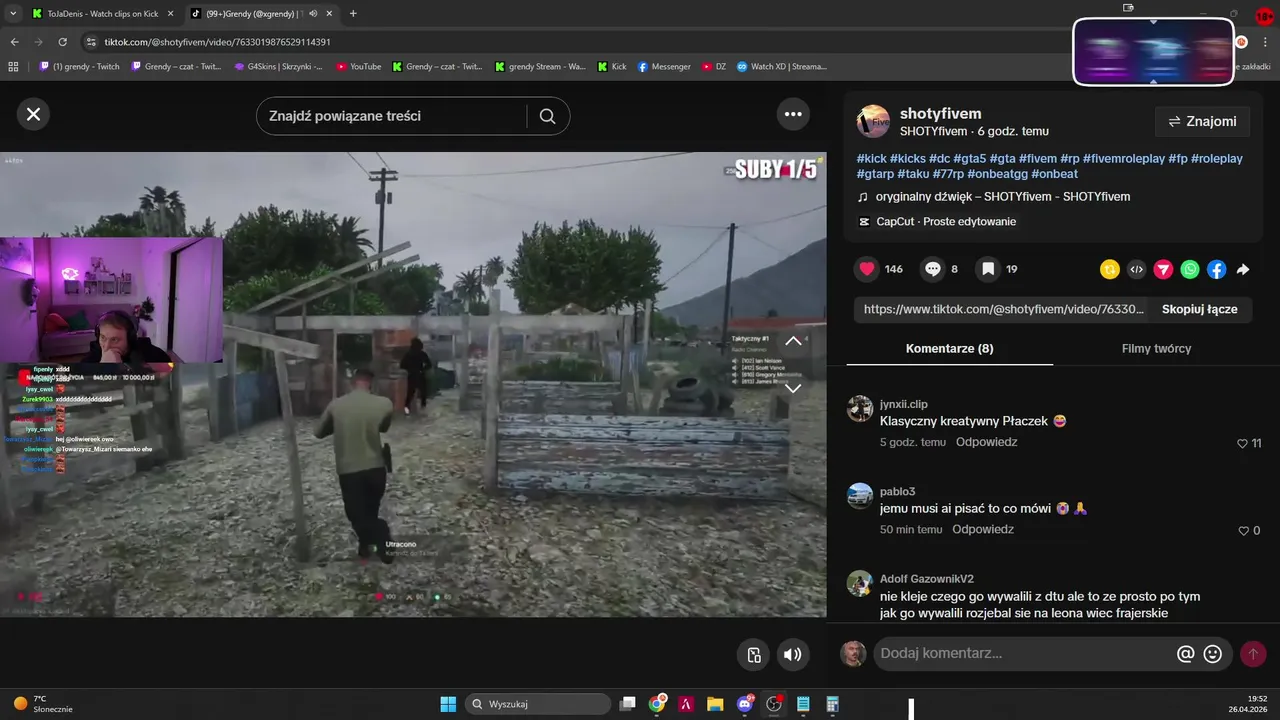Open the G4Skins Skrzynki bookmark

click(x=278, y=67)
